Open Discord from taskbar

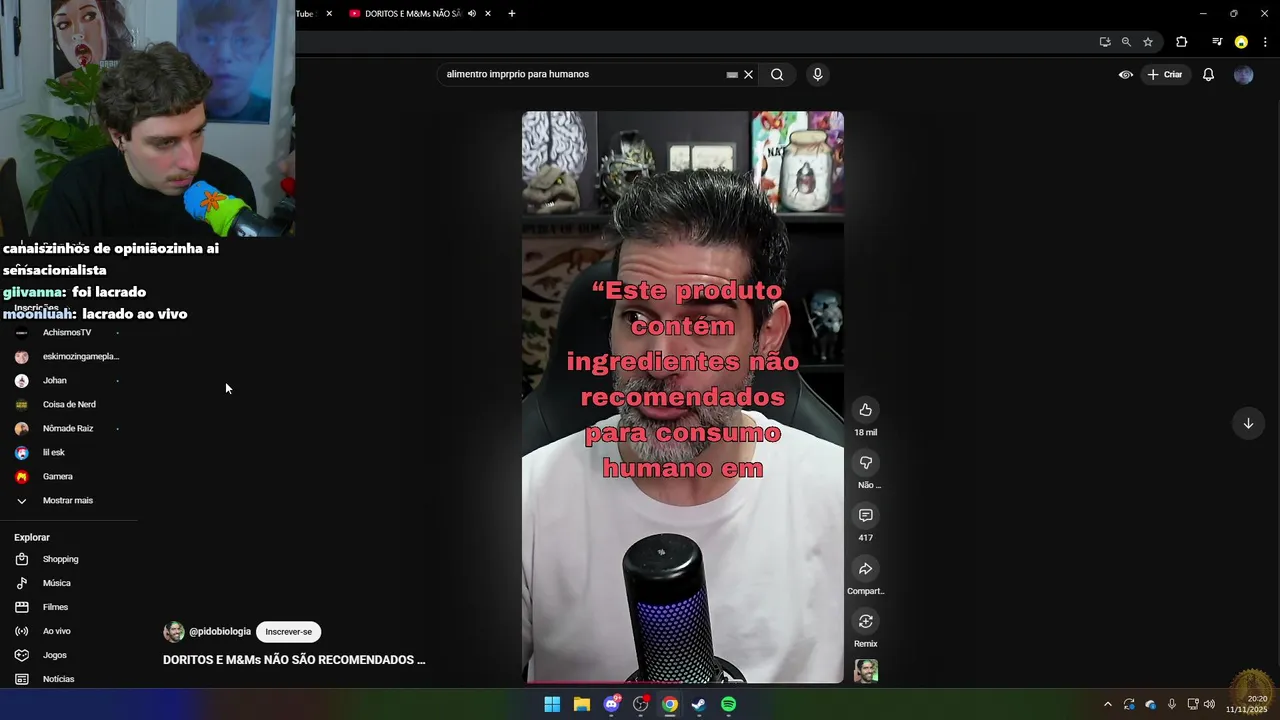[611, 705]
